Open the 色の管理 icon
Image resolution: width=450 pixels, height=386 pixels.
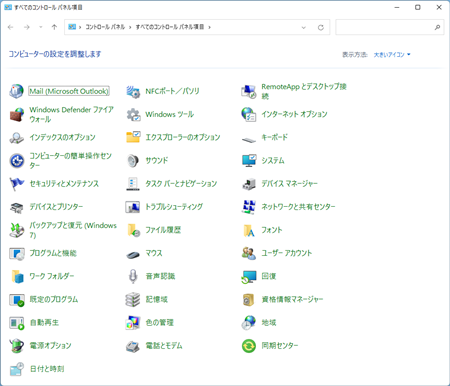(x=133, y=323)
